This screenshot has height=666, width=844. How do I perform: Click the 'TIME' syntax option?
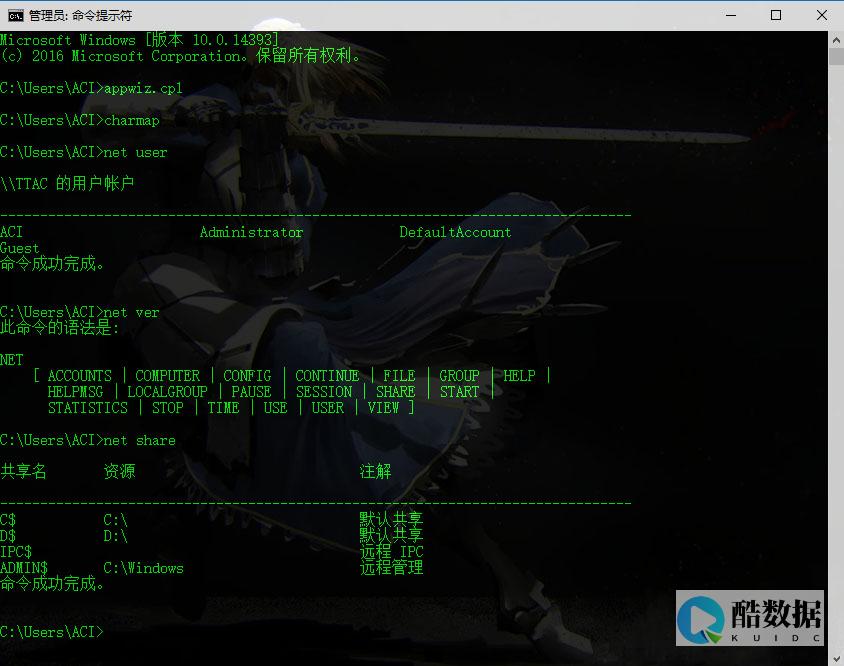click(223, 408)
